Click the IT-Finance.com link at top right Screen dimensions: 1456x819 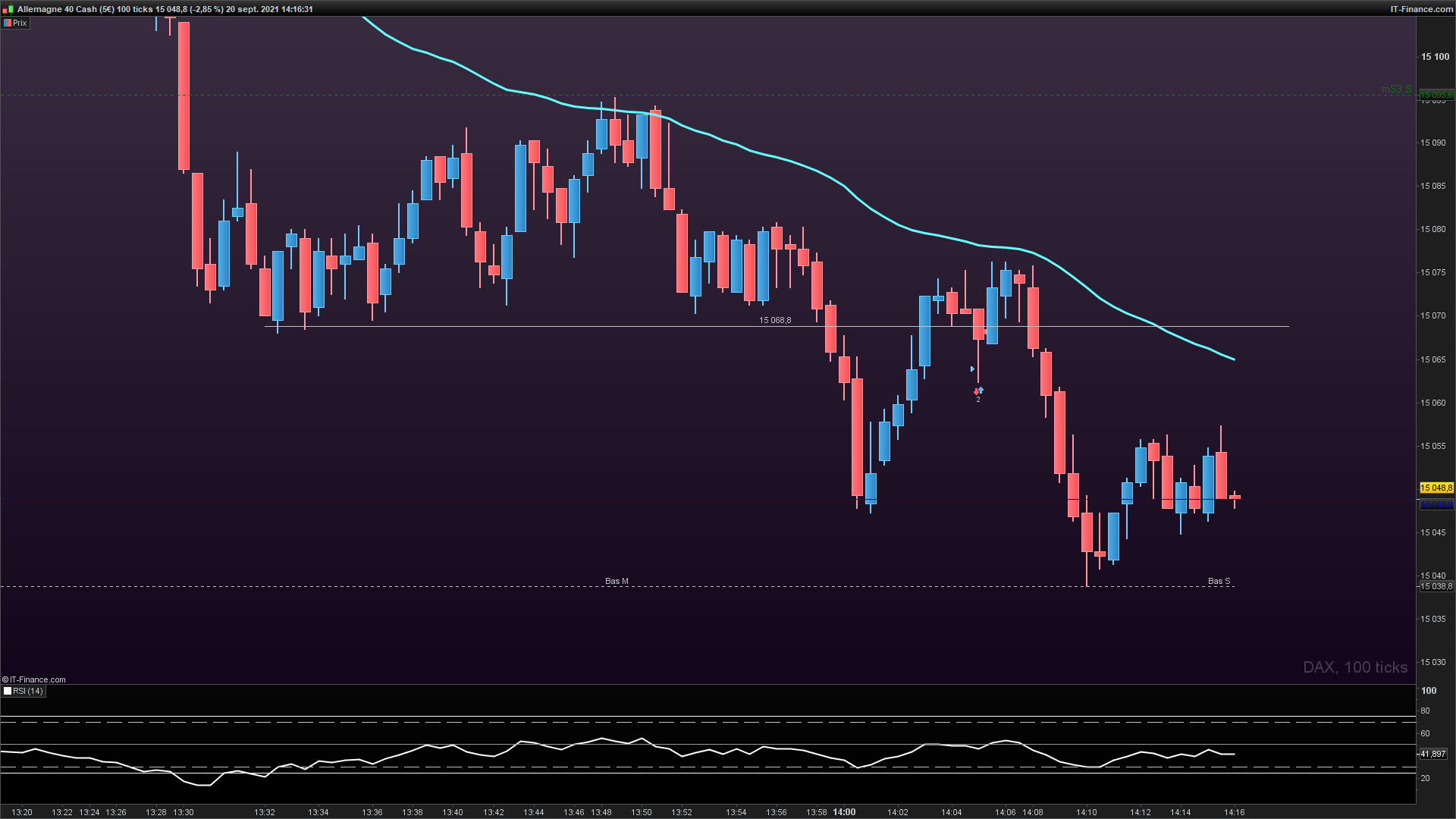click(x=1421, y=9)
